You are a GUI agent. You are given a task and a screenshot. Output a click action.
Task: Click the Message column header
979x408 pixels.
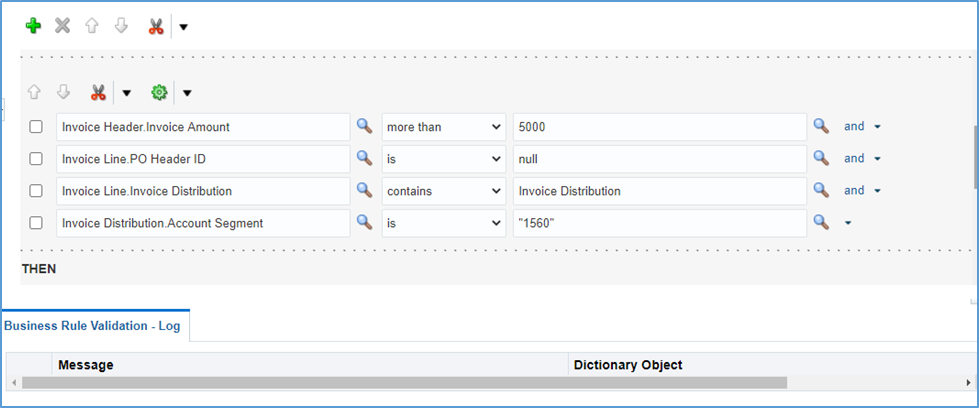tap(86, 365)
